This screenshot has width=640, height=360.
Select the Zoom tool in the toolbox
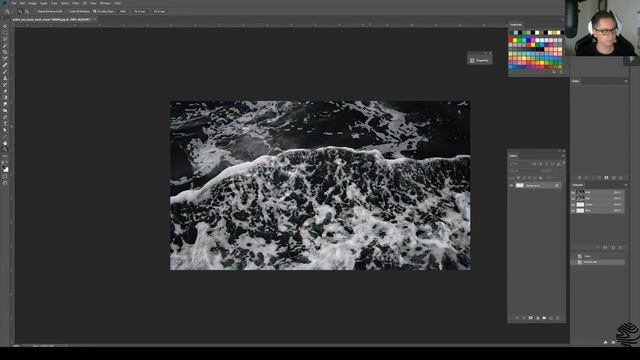[5, 149]
